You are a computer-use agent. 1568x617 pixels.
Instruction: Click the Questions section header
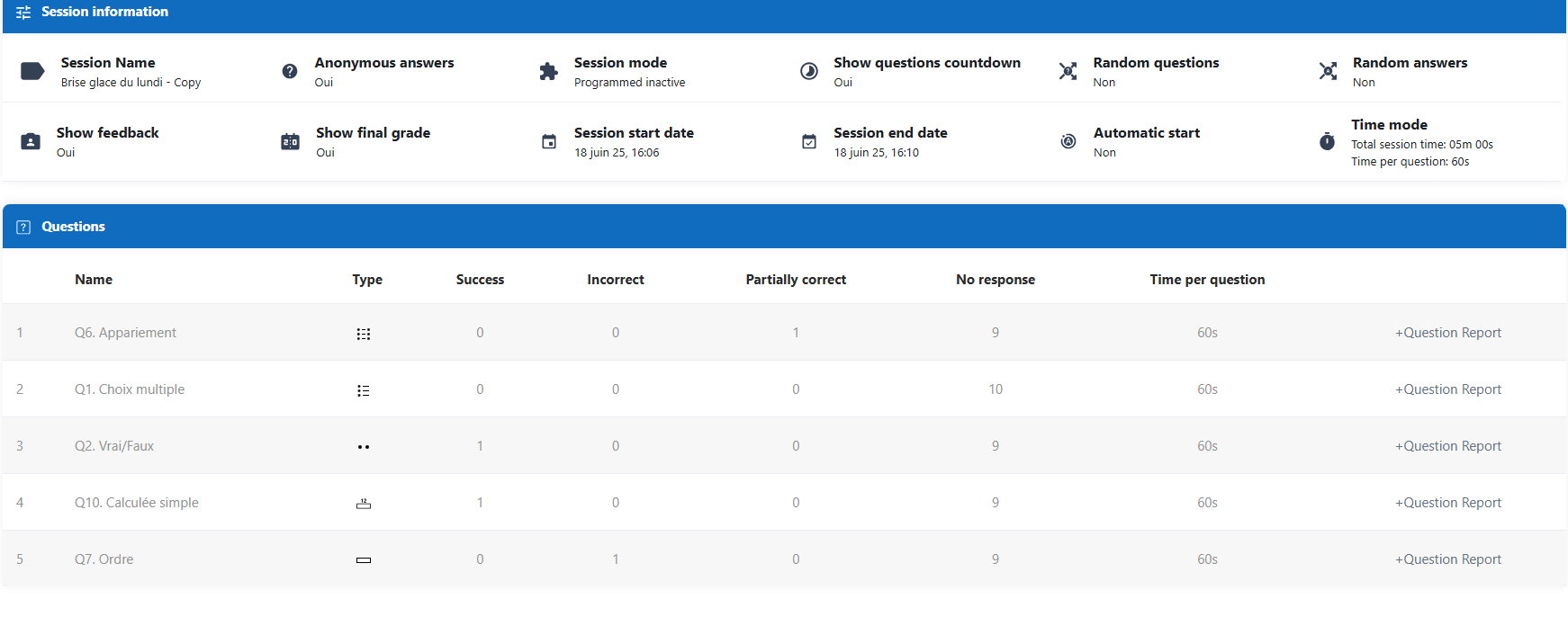(73, 227)
